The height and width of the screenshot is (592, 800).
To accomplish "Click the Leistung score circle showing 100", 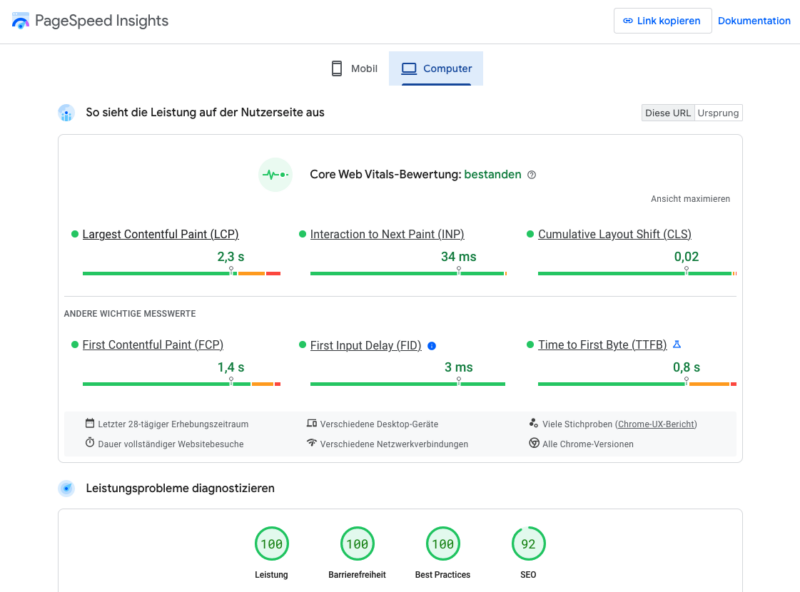I will [271, 544].
